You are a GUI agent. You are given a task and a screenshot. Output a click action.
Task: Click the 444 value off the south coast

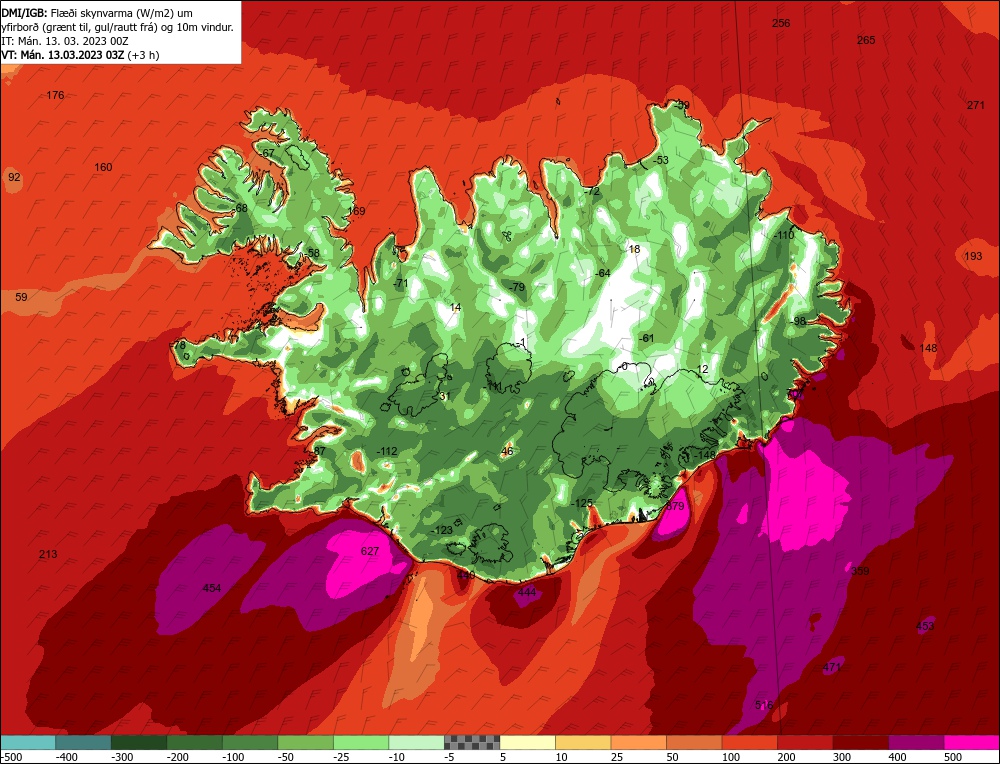[x=527, y=592]
